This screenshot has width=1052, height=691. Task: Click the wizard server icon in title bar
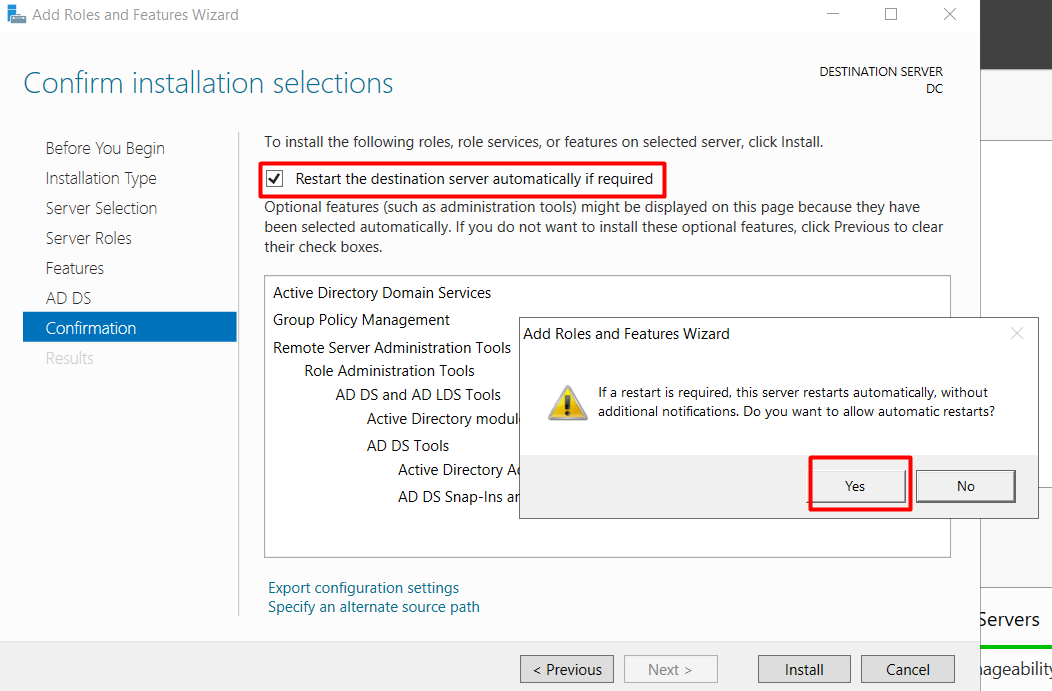(17, 15)
